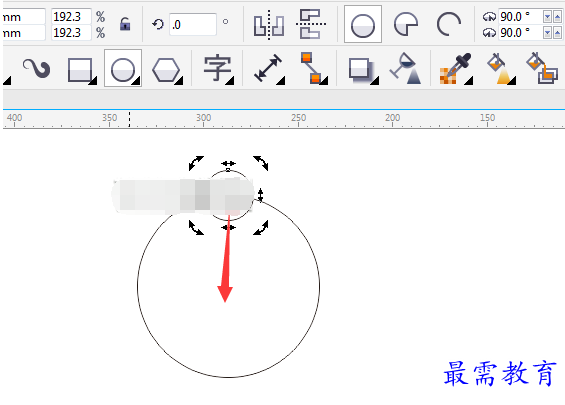Open the Polygon tool flyout arrow

179,81
